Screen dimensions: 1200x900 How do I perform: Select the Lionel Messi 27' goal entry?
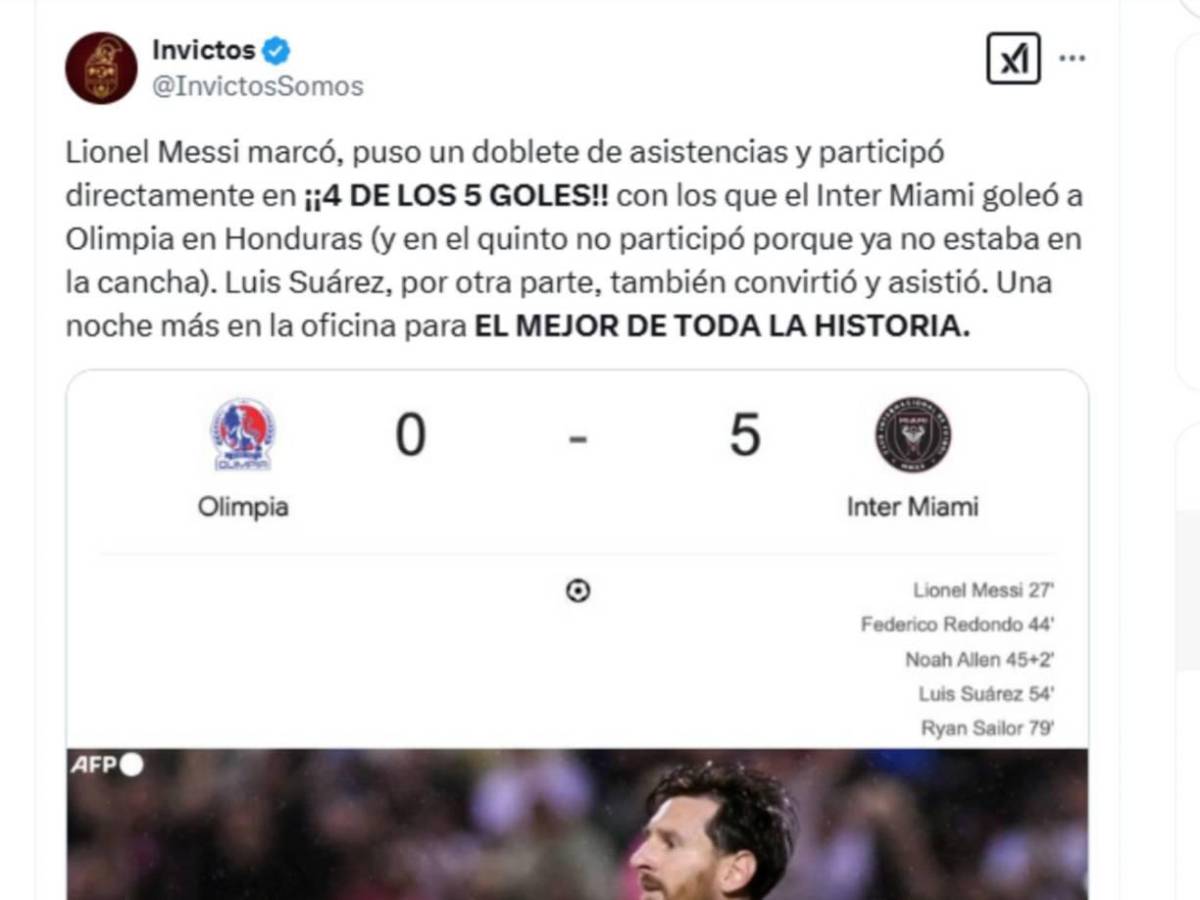click(984, 591)
